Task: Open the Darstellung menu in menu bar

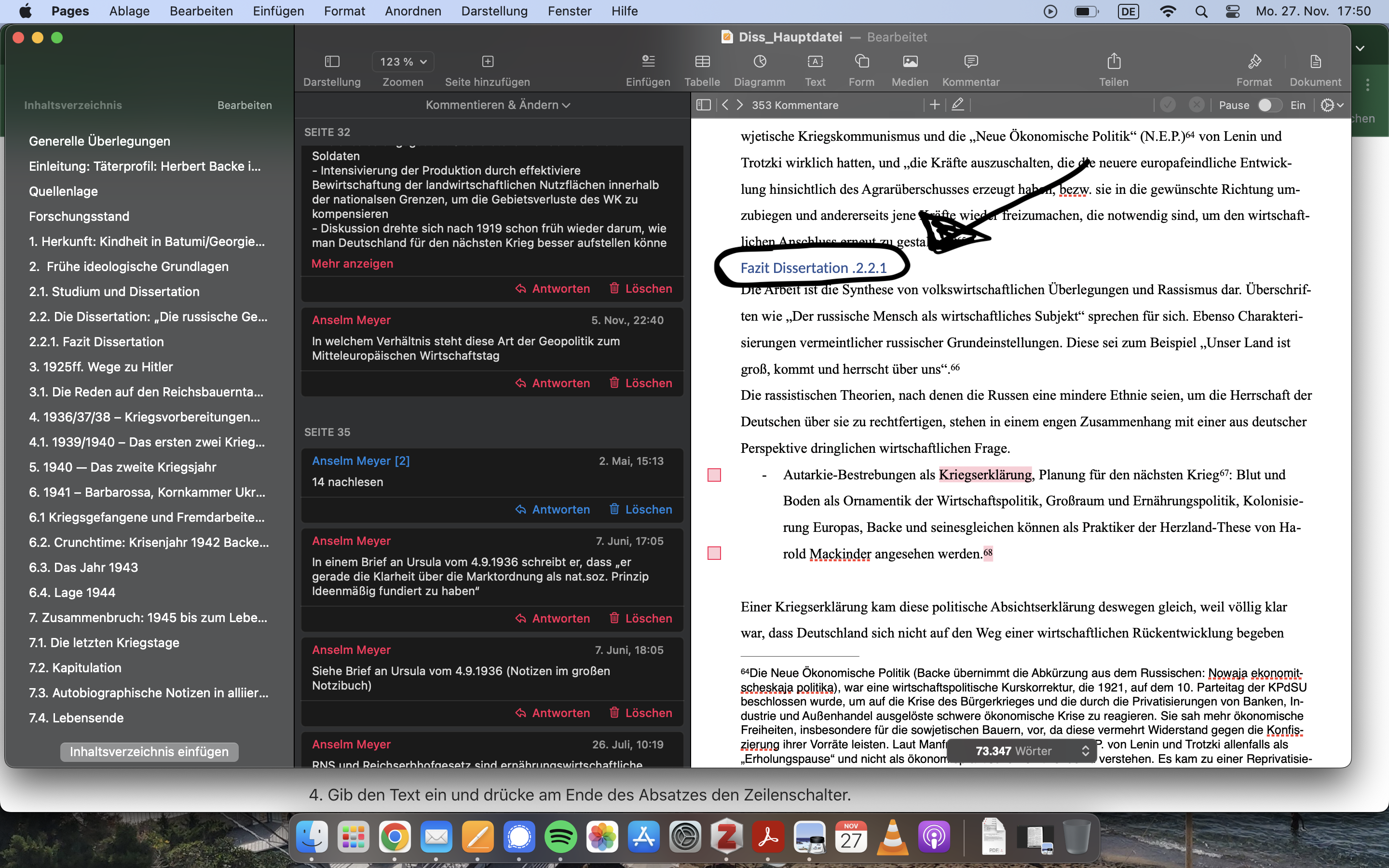Action: 494,11
